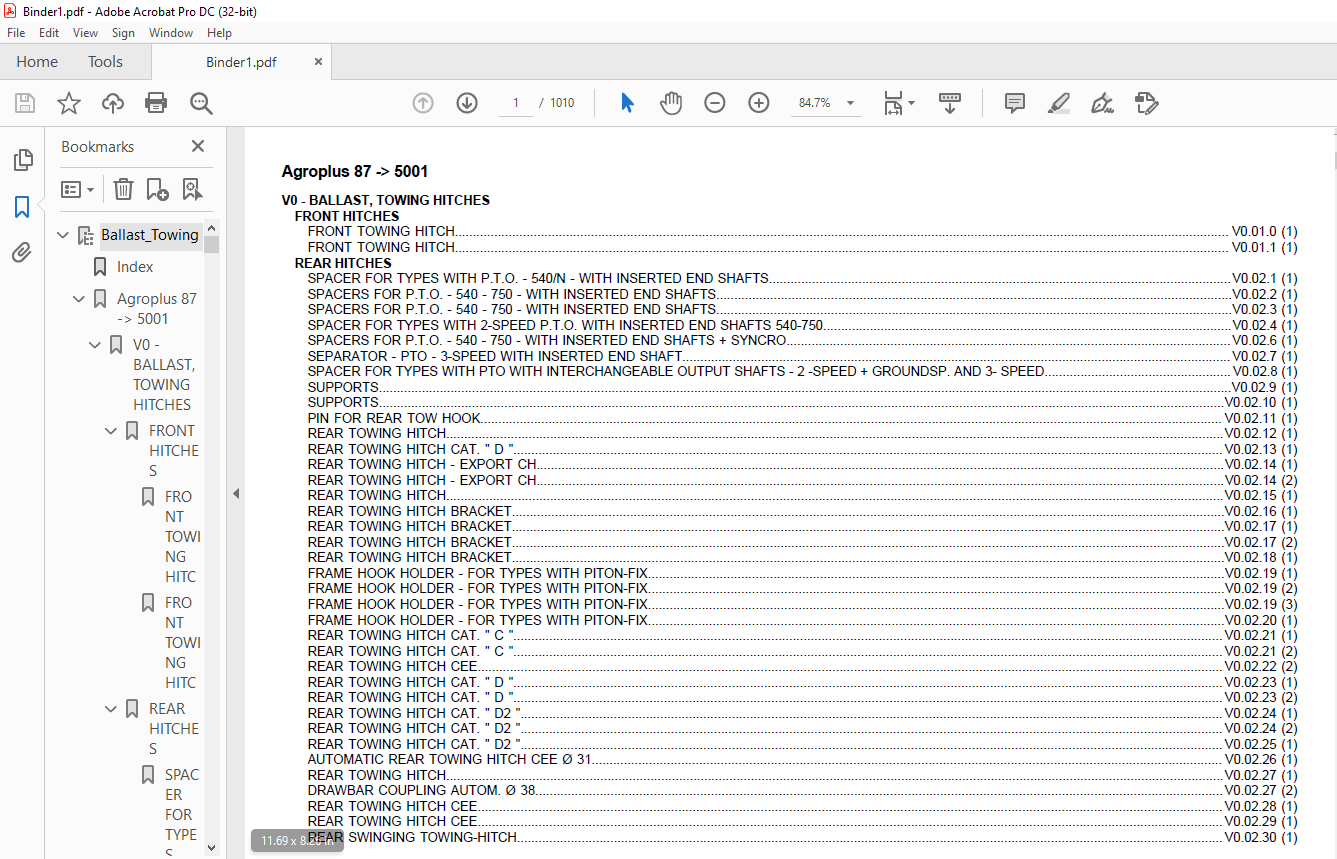Click the star bookmark icon in the toolbar
The image size is (1337, 859).
pos(69,103)
